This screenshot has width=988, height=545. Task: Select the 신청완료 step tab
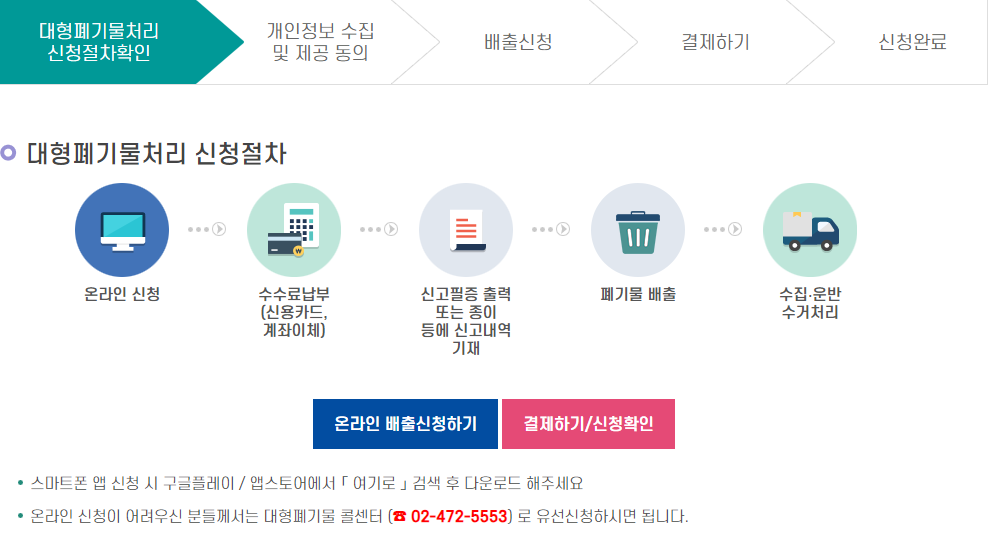coord(912,42)
